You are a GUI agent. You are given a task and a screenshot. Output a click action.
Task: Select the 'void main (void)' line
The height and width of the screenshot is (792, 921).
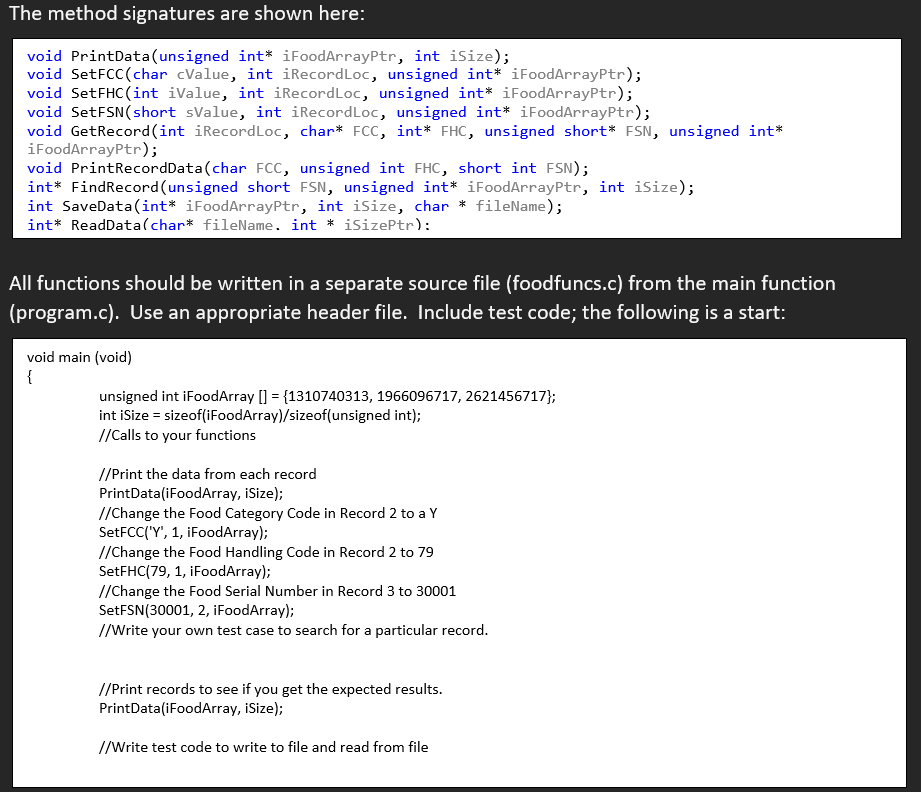click(78, 357)
